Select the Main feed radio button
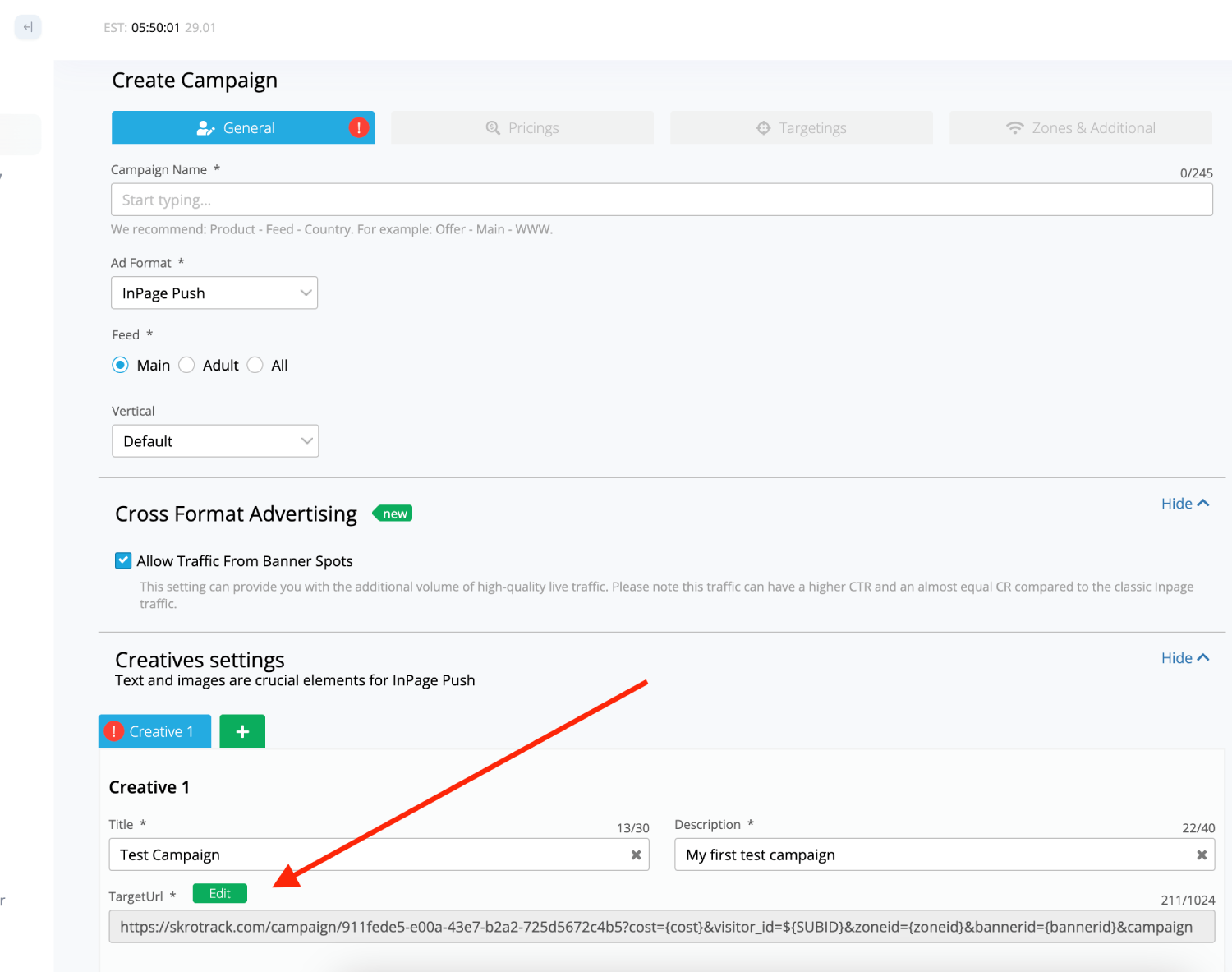Image resolution: width=1232 pixels, height=972 pixels. 121,365
